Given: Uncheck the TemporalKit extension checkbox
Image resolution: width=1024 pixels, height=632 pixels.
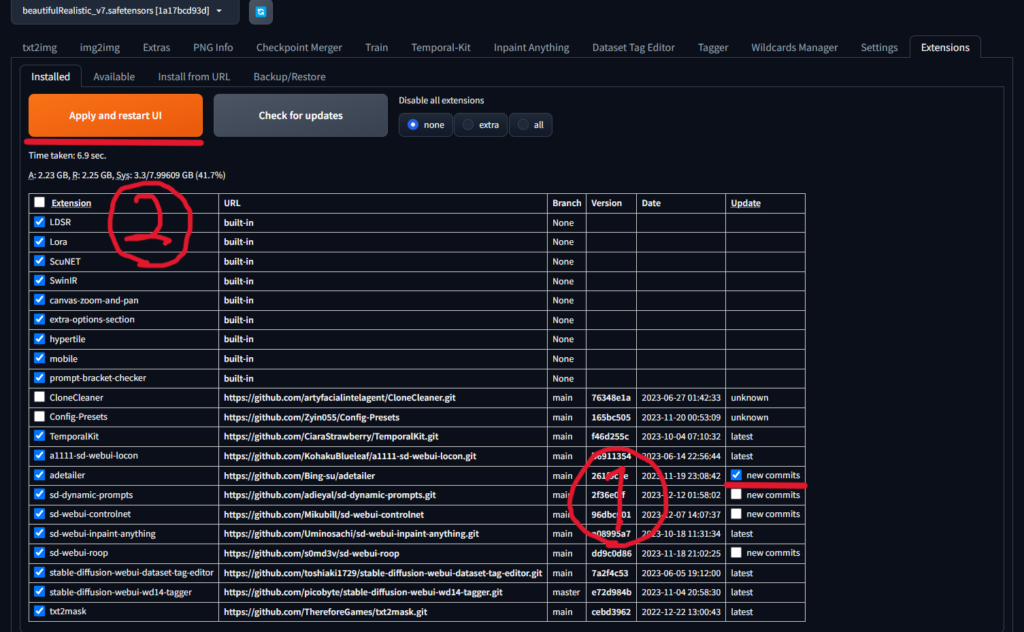Looking at the screenshot, I should [x=40, y=435].
